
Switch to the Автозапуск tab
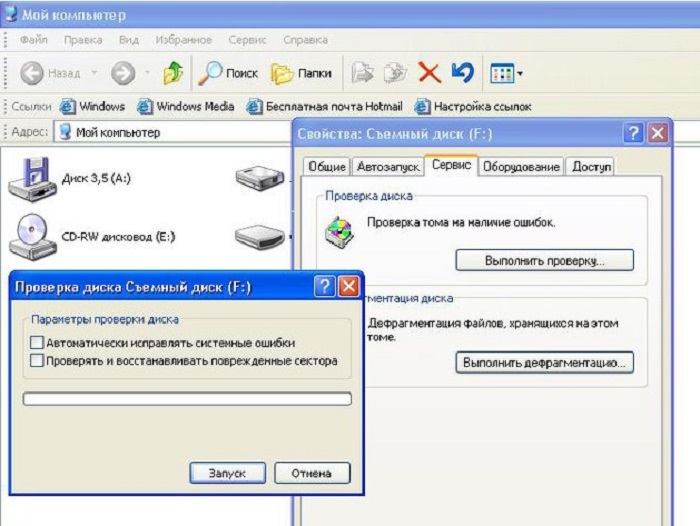(388, 167)
